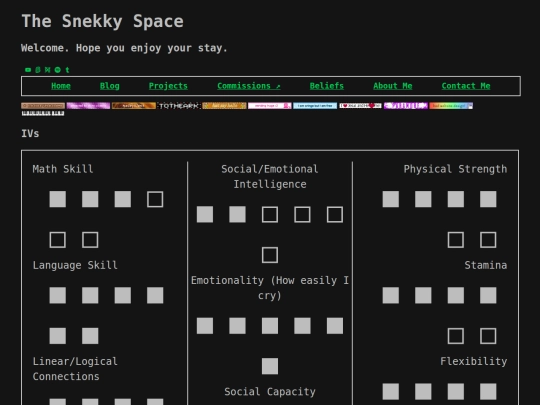Go to the Home page
This screenshot has height=405, width=540.
[61, 86]
